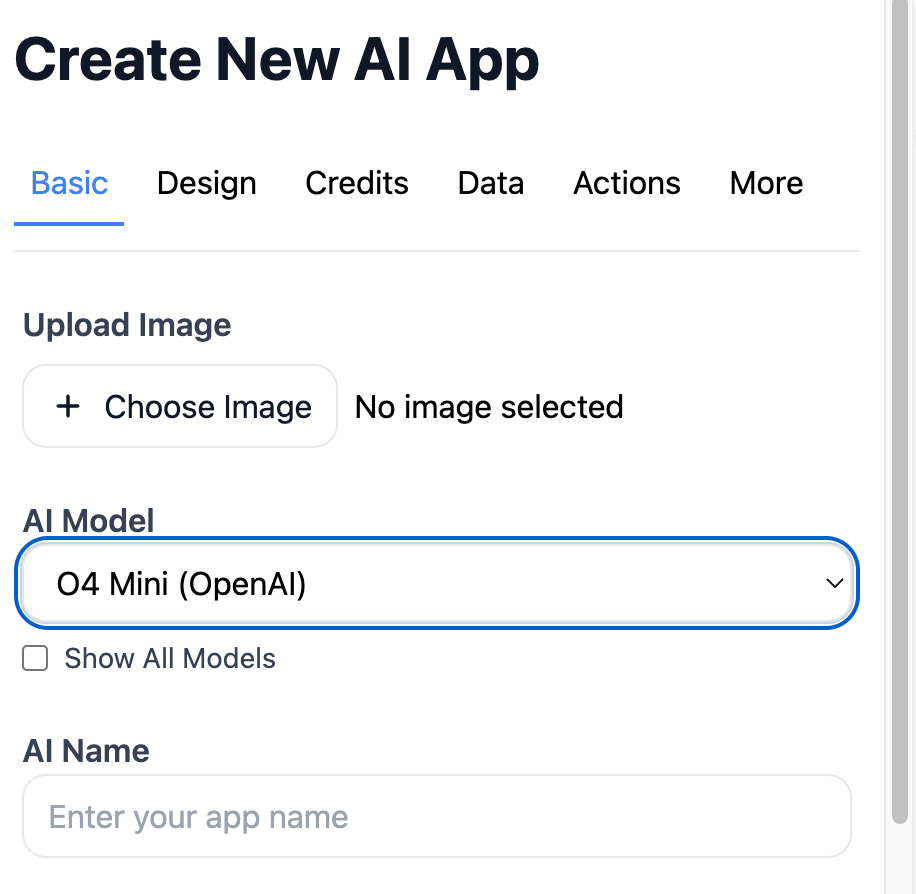The width and height of the screenshot is (916, 894).
Task: Switch to the Basic tab
Action: [69, 183]
